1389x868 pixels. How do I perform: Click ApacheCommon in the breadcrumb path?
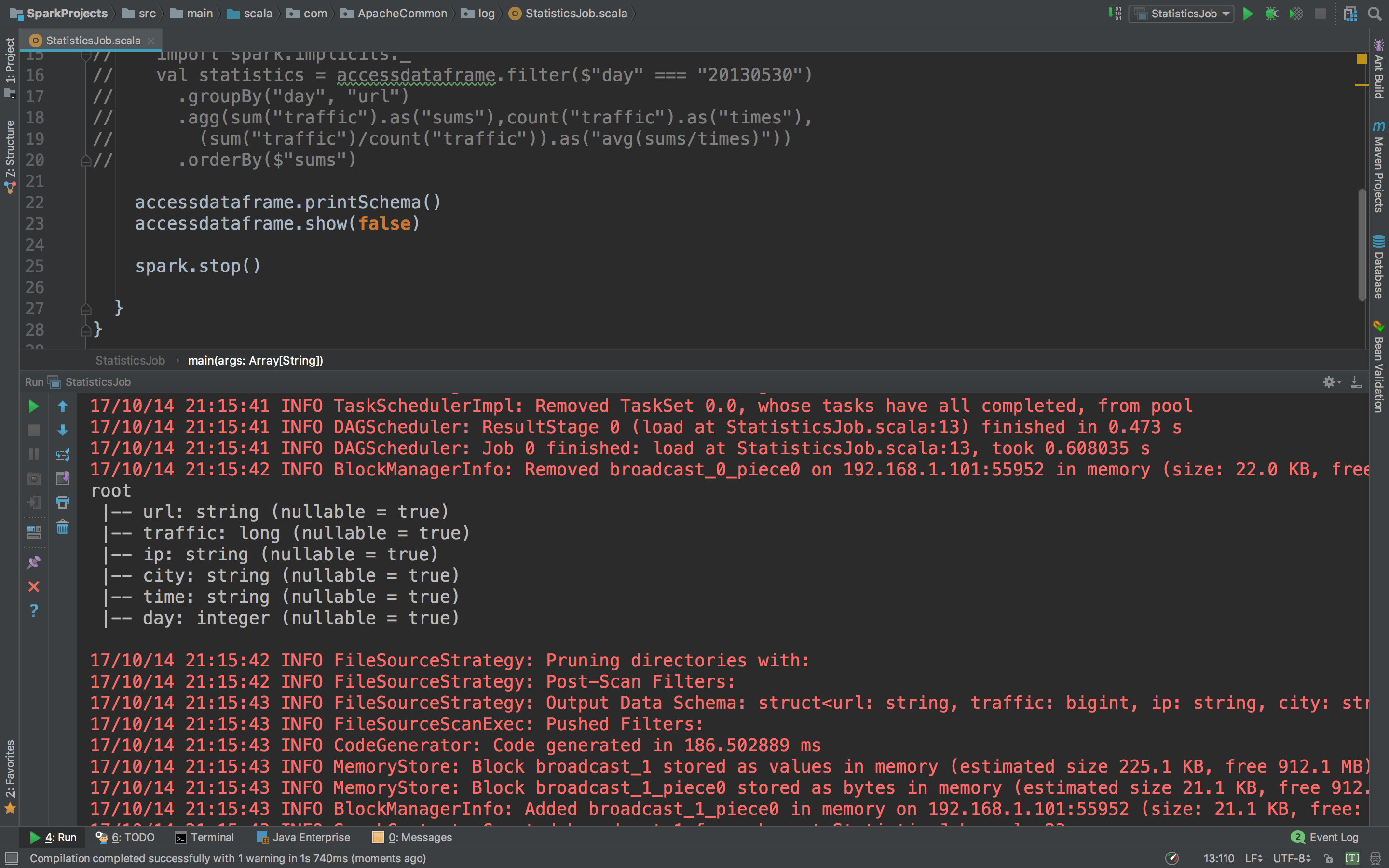[402, 13]
